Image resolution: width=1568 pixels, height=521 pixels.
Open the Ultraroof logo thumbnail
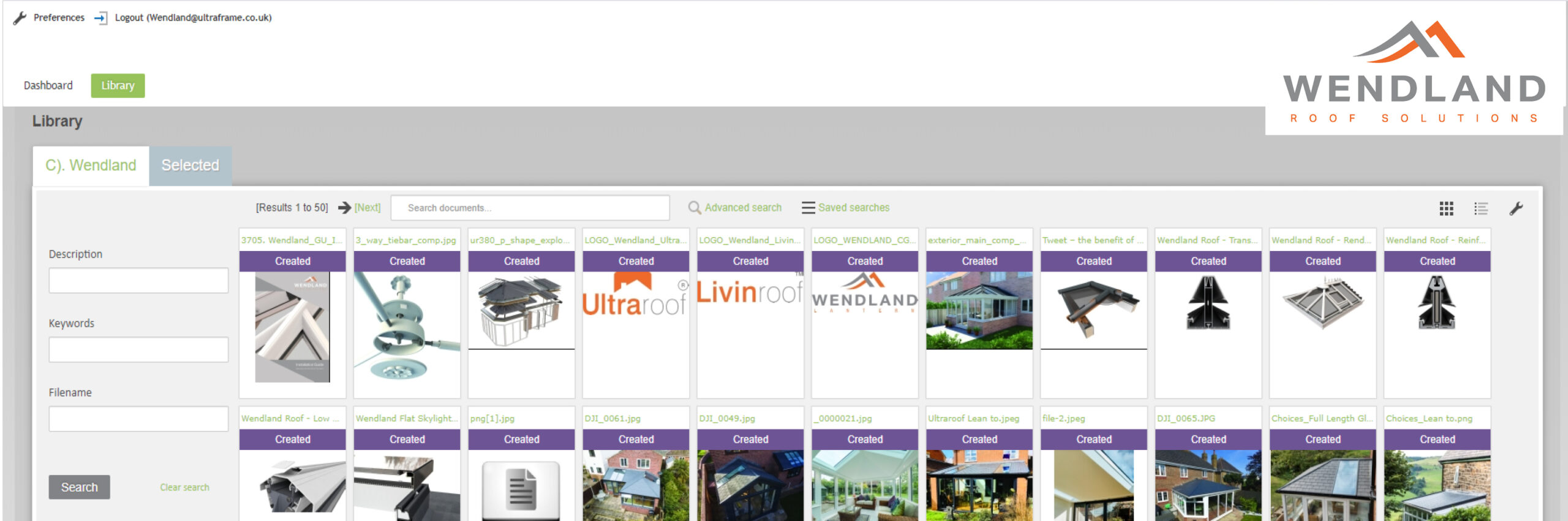tap(636, 295)
